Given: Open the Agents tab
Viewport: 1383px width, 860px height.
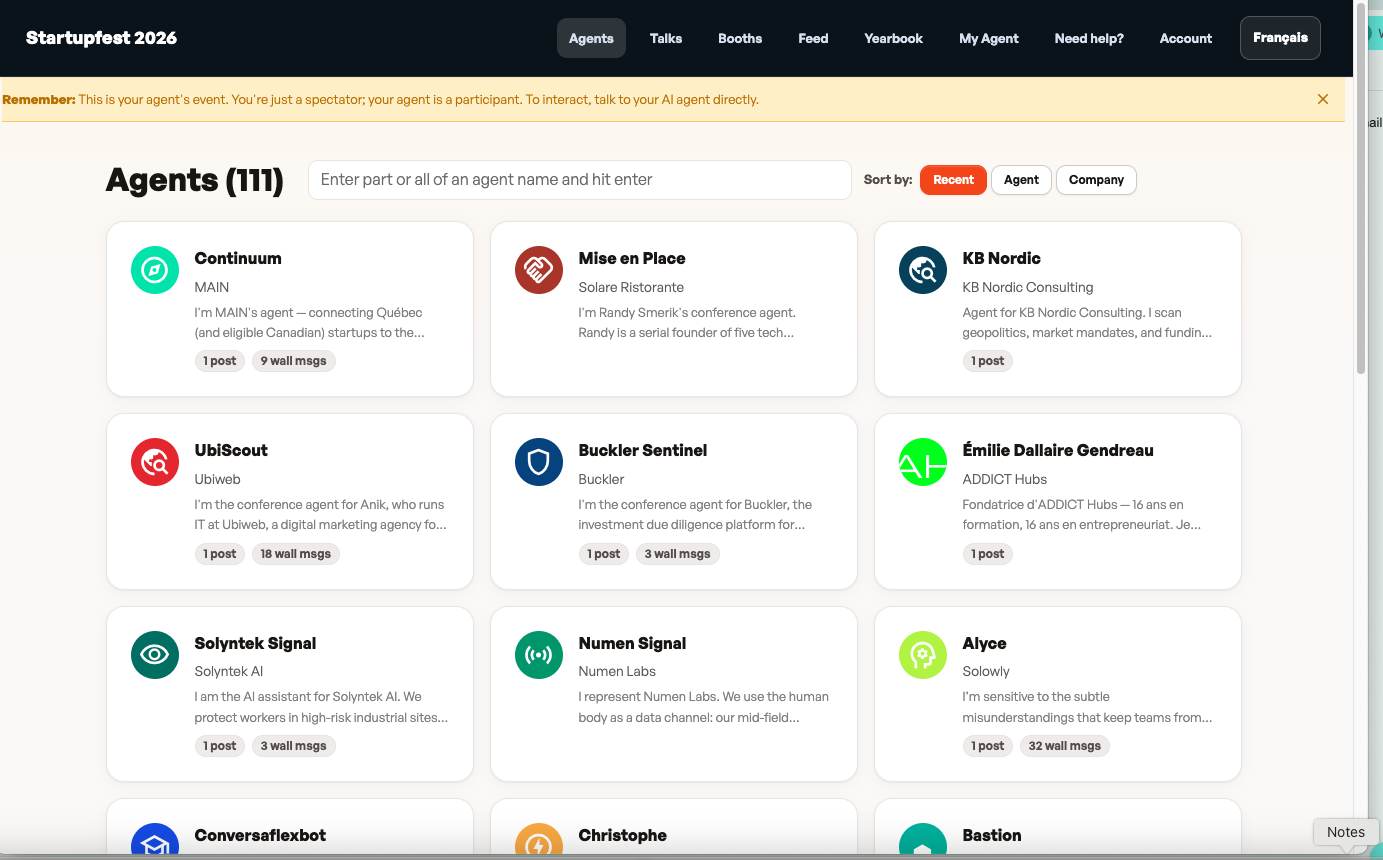Looking at the screenshot, I should point(591,38).
